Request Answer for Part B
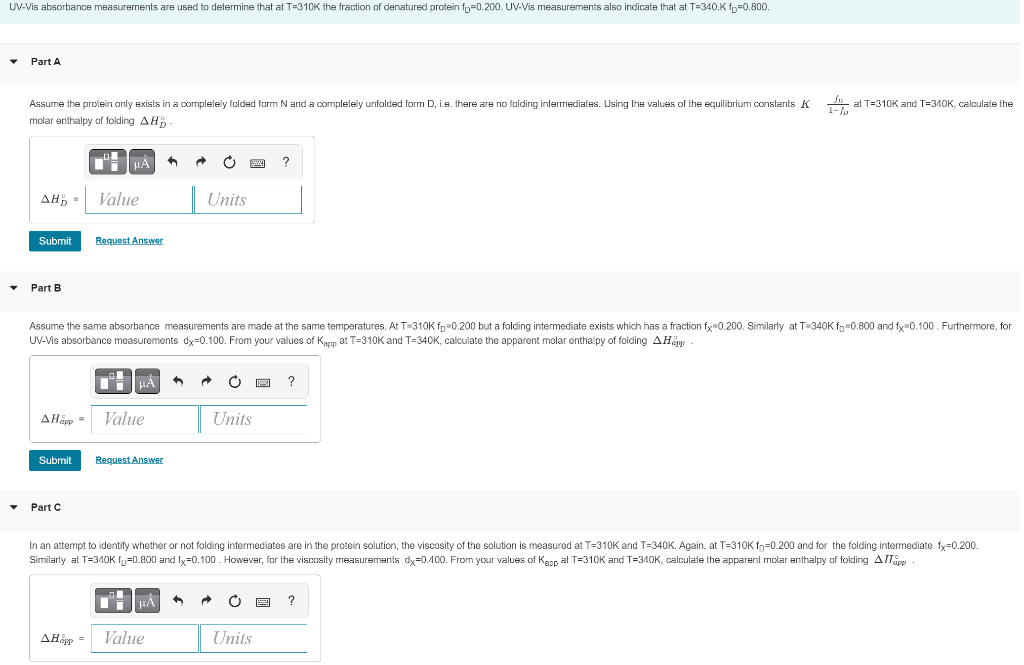 tap(129, 460)
